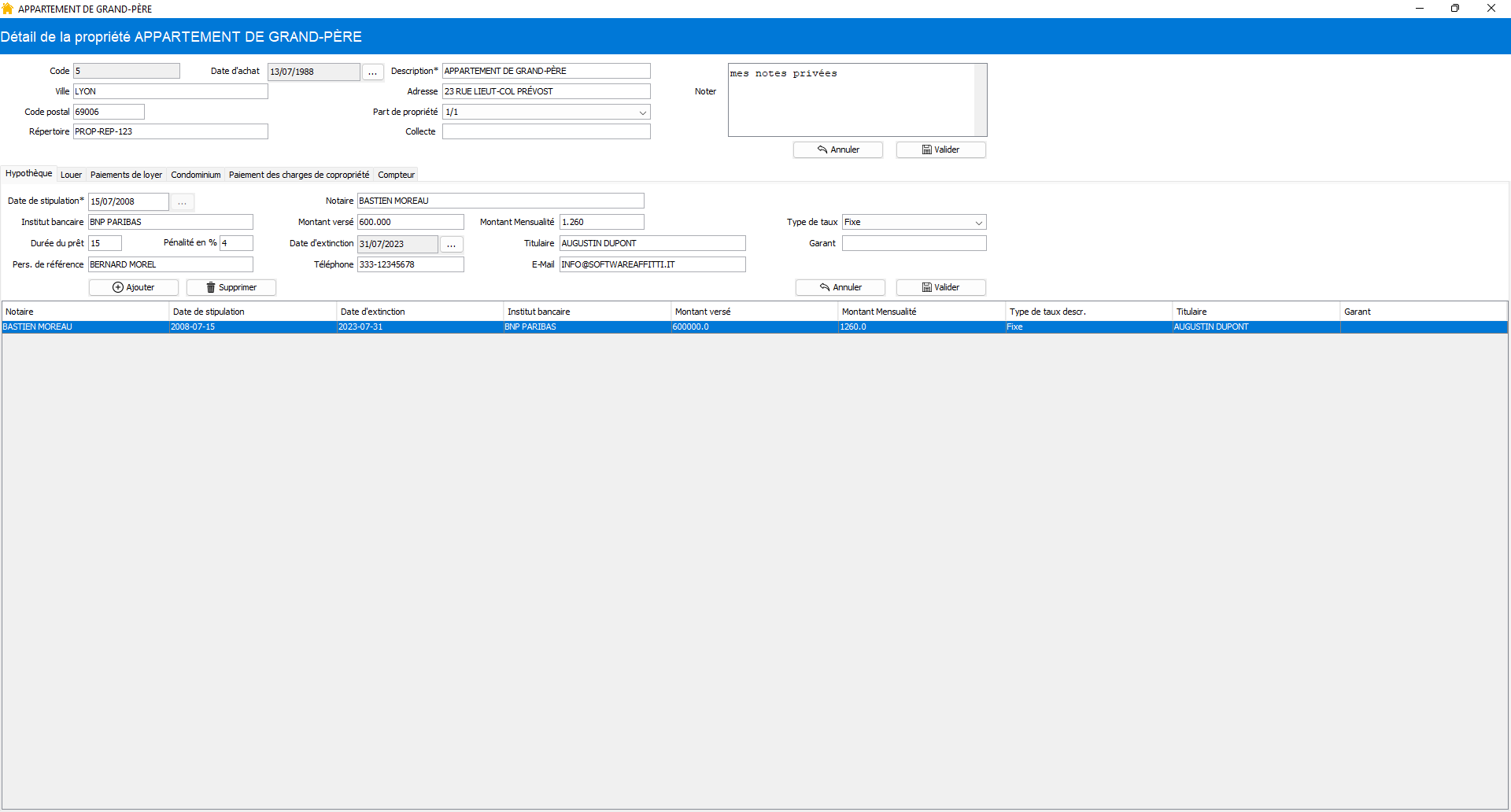This screenshot has width=1511, height=812.
Task: Open the Condominium tab
Action: point(196,175)
